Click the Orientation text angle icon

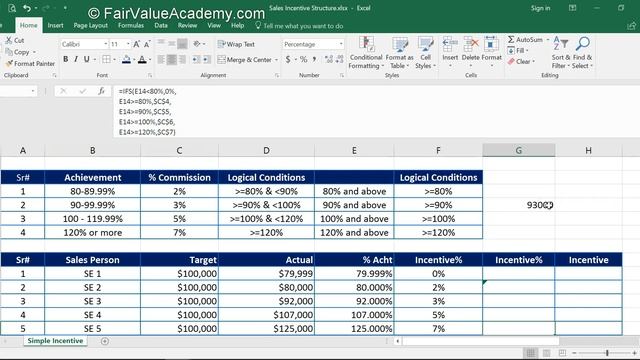197,44
